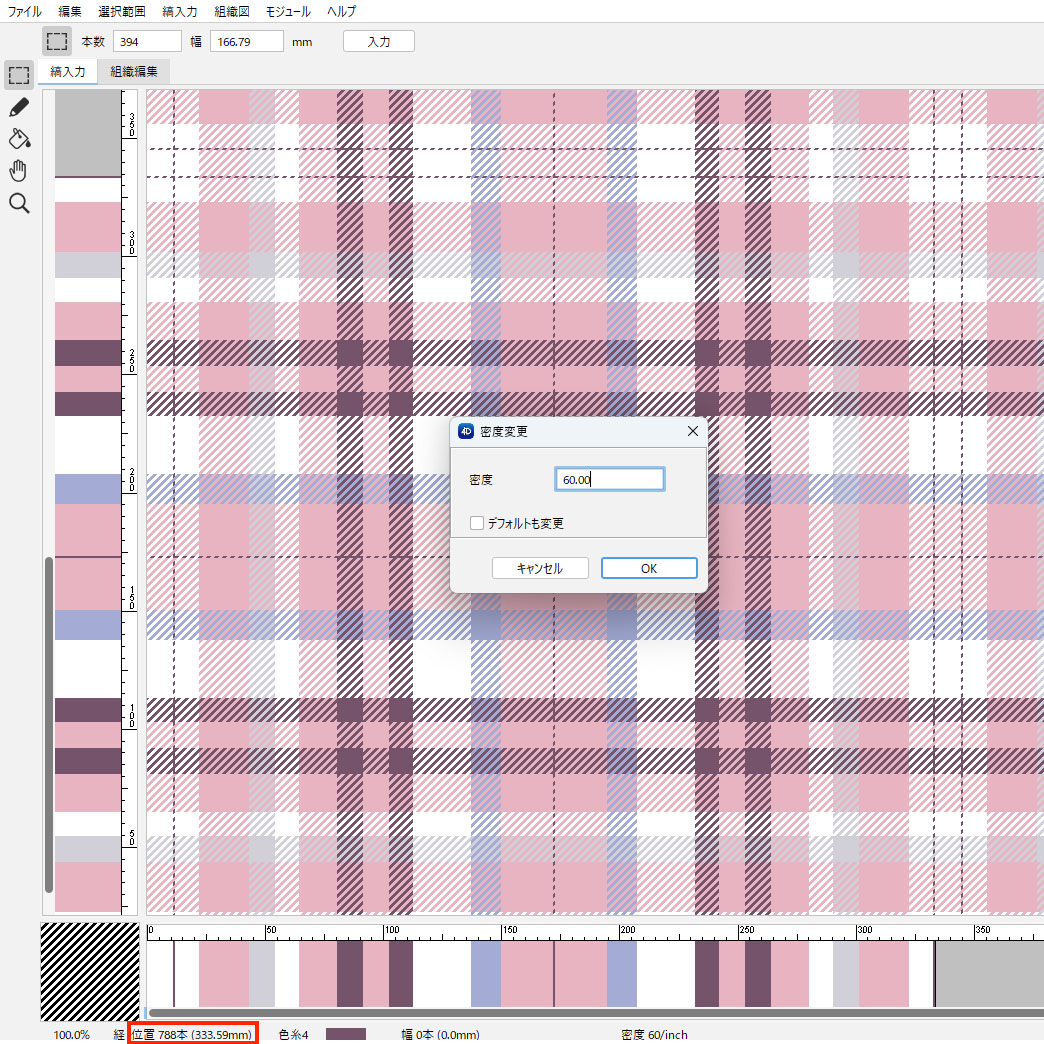
Task: Select the magnifier zoom tool
Action: click(19, 204)
